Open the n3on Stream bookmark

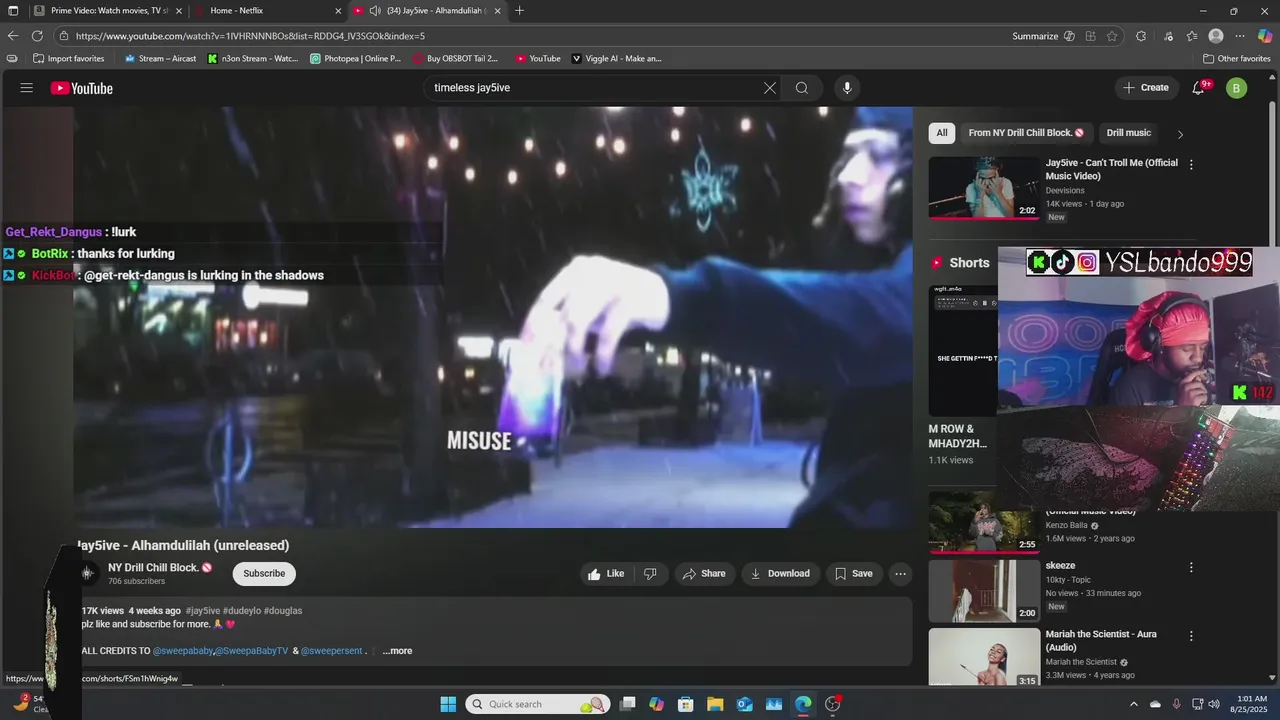(x=253, y=59)
